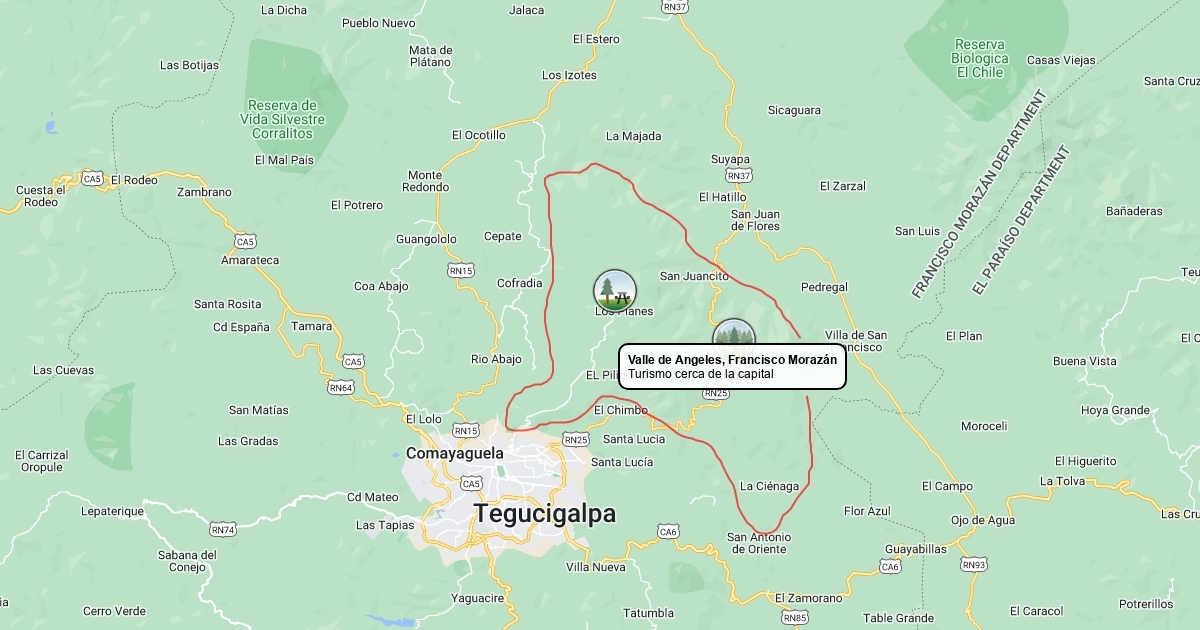Click the CA6 road shield near Guayabillas

(x=890, y=567)
